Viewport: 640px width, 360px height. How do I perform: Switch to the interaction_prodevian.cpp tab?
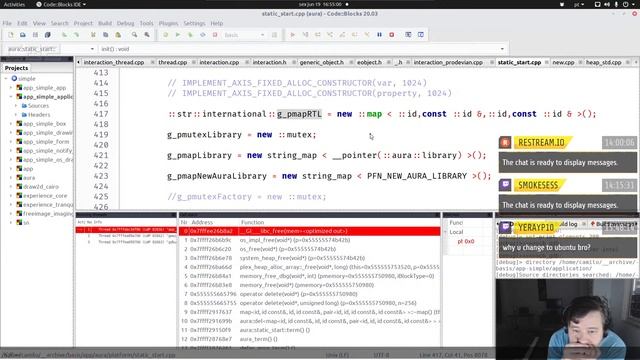pos(448,62)
